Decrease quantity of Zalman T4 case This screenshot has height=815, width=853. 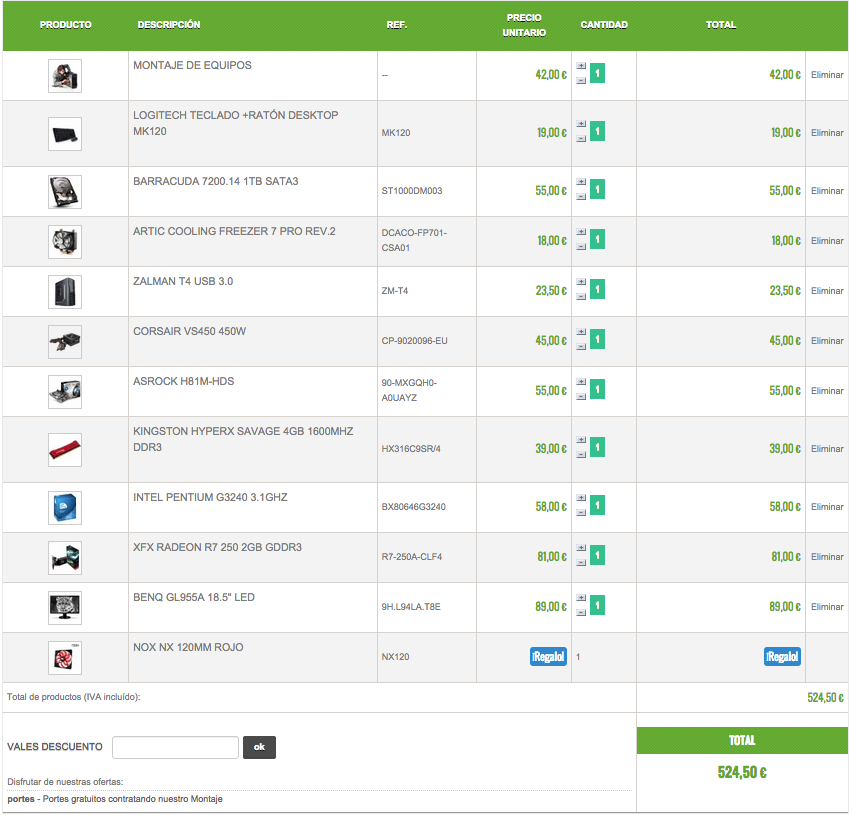(581, 297)
